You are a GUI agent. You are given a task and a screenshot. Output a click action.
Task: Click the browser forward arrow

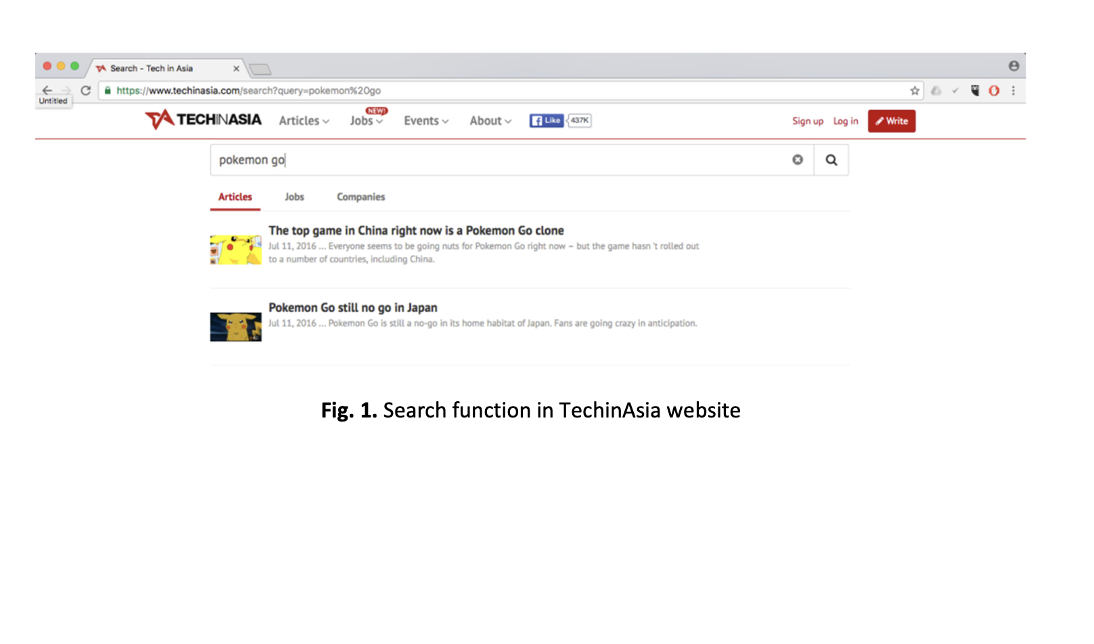pos(66,90)
